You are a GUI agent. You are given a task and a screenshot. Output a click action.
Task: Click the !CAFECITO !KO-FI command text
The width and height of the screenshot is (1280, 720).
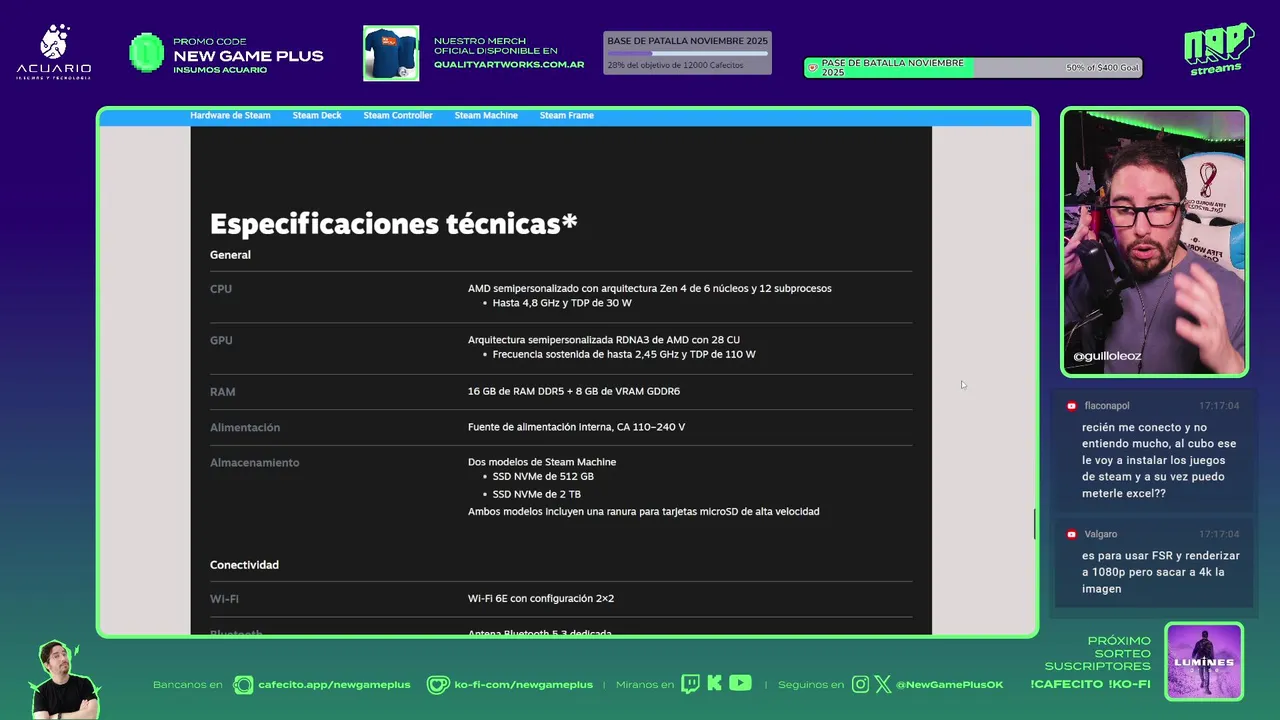pyautogui.click(x=1090, y=684)
